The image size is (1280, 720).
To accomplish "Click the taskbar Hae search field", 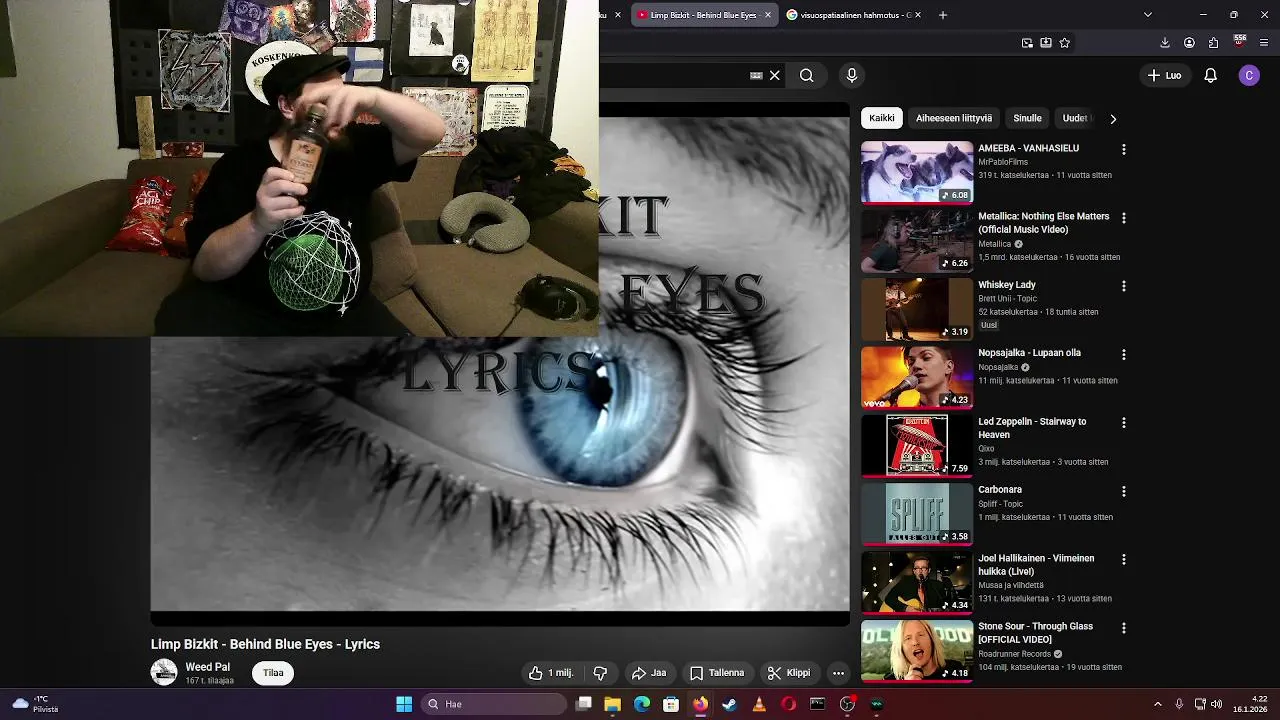I will point(494,704).
